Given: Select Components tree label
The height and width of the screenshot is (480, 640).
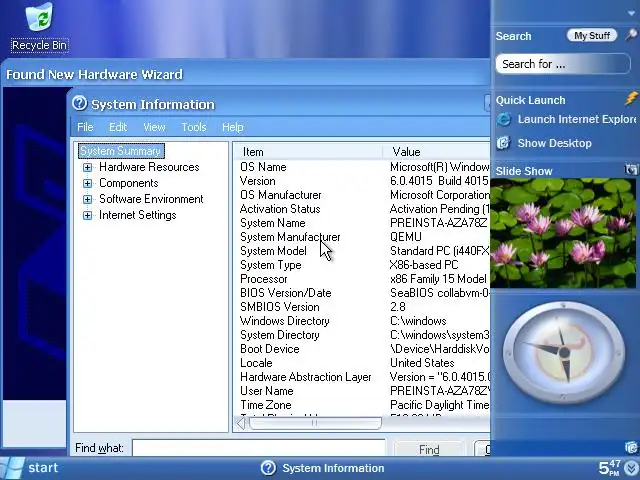Looking at the screenshot, I should (129, 183).
